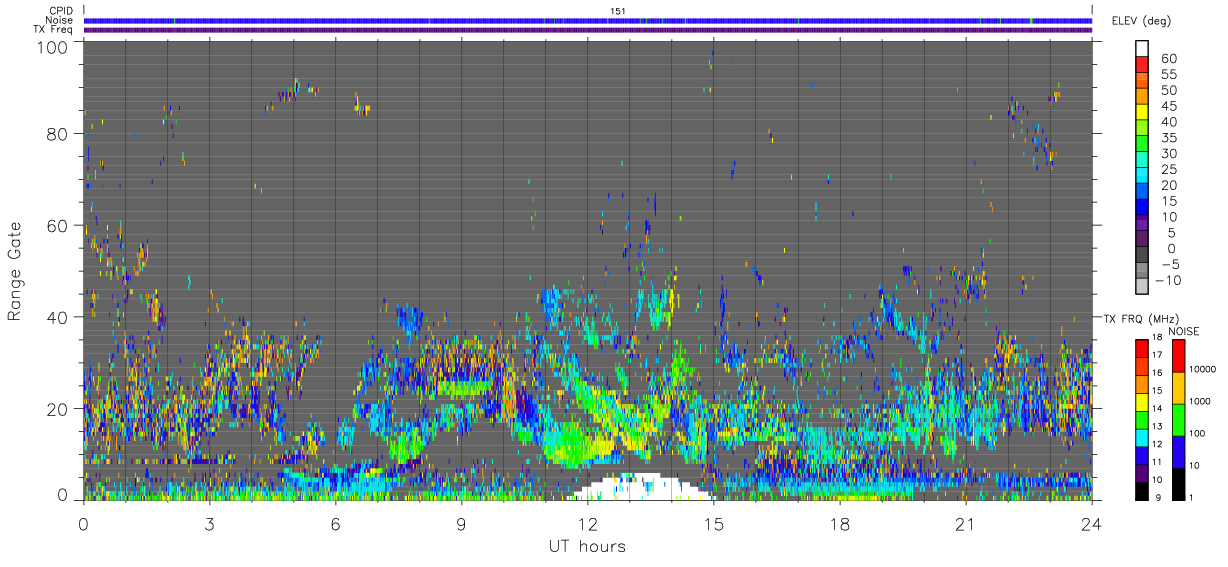Click the '21' tick label on UT hours axis
The width and height of the screenshot is (1228, 567).
(965, 523)
